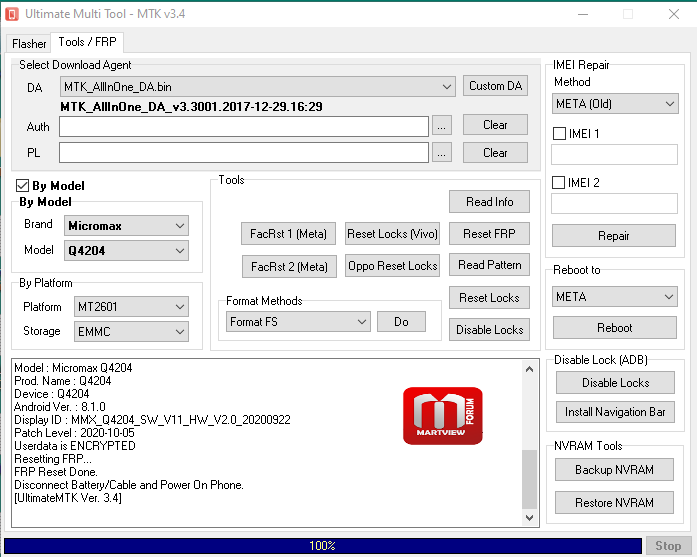Click the FacRst 2 (Meta) button
The width and height of the screenshot is (697, 557).
(289, 266)
